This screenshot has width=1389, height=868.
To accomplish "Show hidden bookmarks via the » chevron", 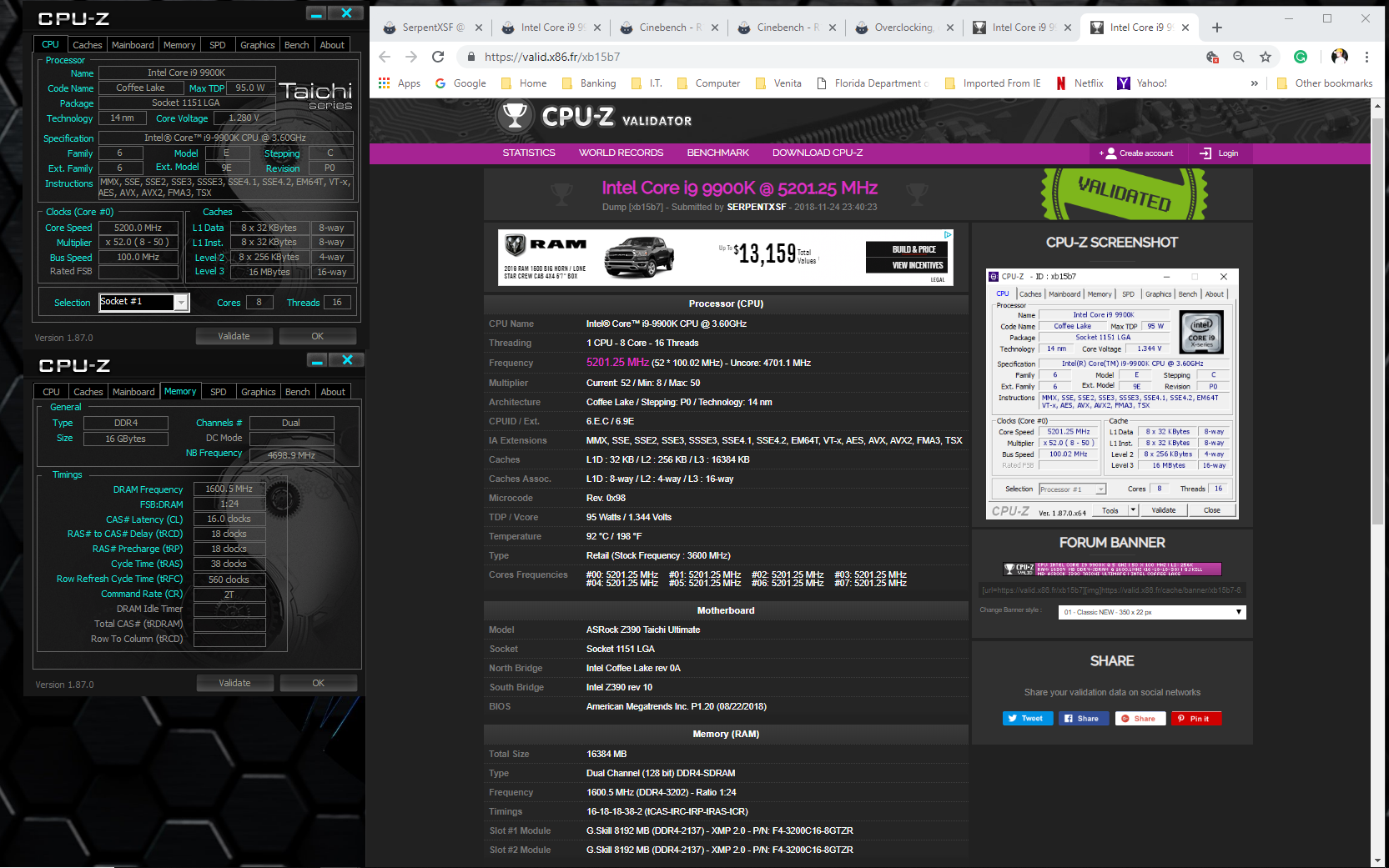I will tap(1254, 83).
